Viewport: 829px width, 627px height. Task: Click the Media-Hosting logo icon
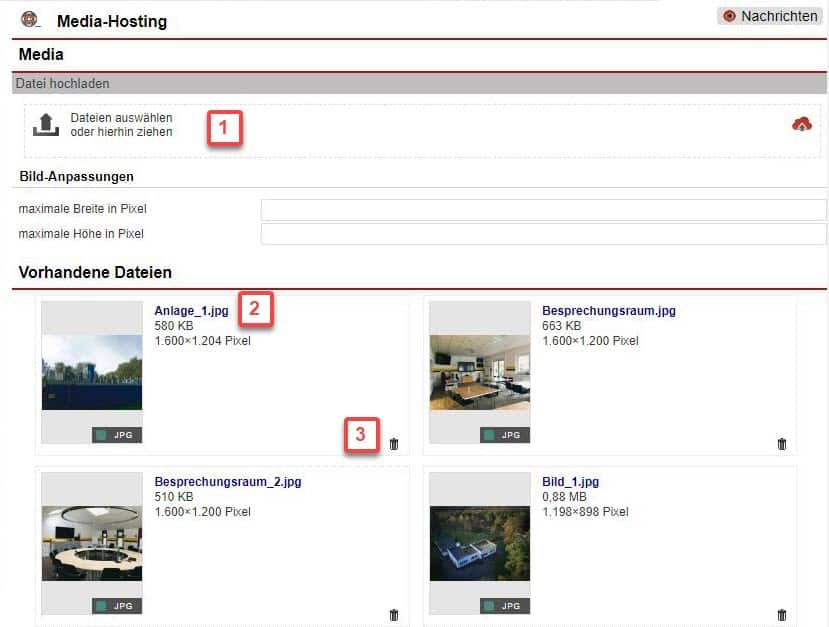(30, 19)
